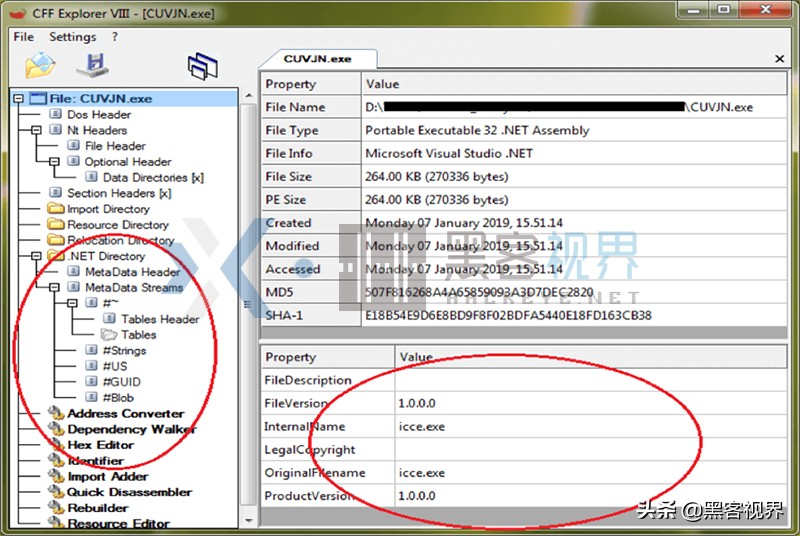Collapse the MetaData Streams tree branch
This screenshot has height=536, width=800.
pos(54,288)
